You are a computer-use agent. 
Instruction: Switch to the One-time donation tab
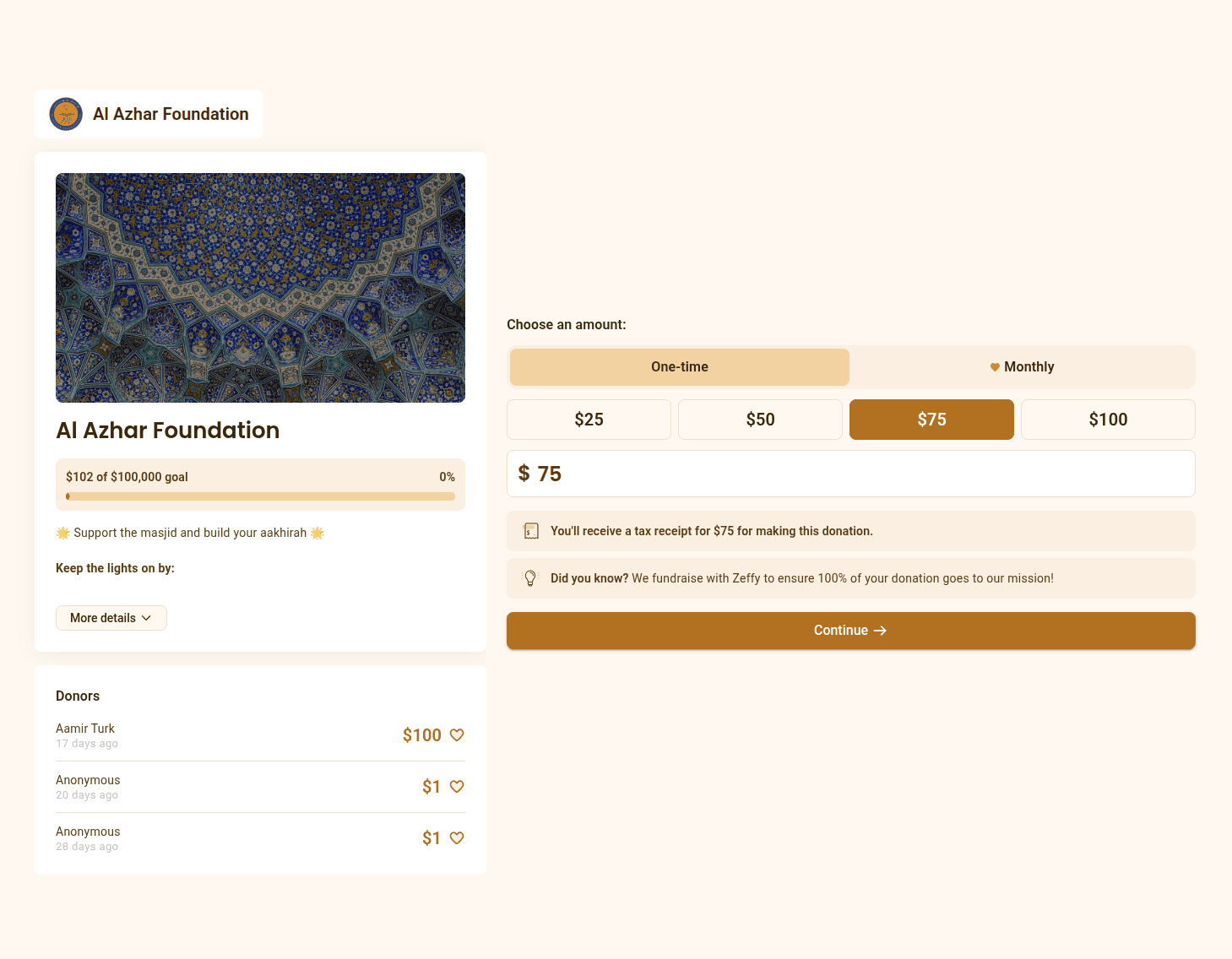click(679, 366)
